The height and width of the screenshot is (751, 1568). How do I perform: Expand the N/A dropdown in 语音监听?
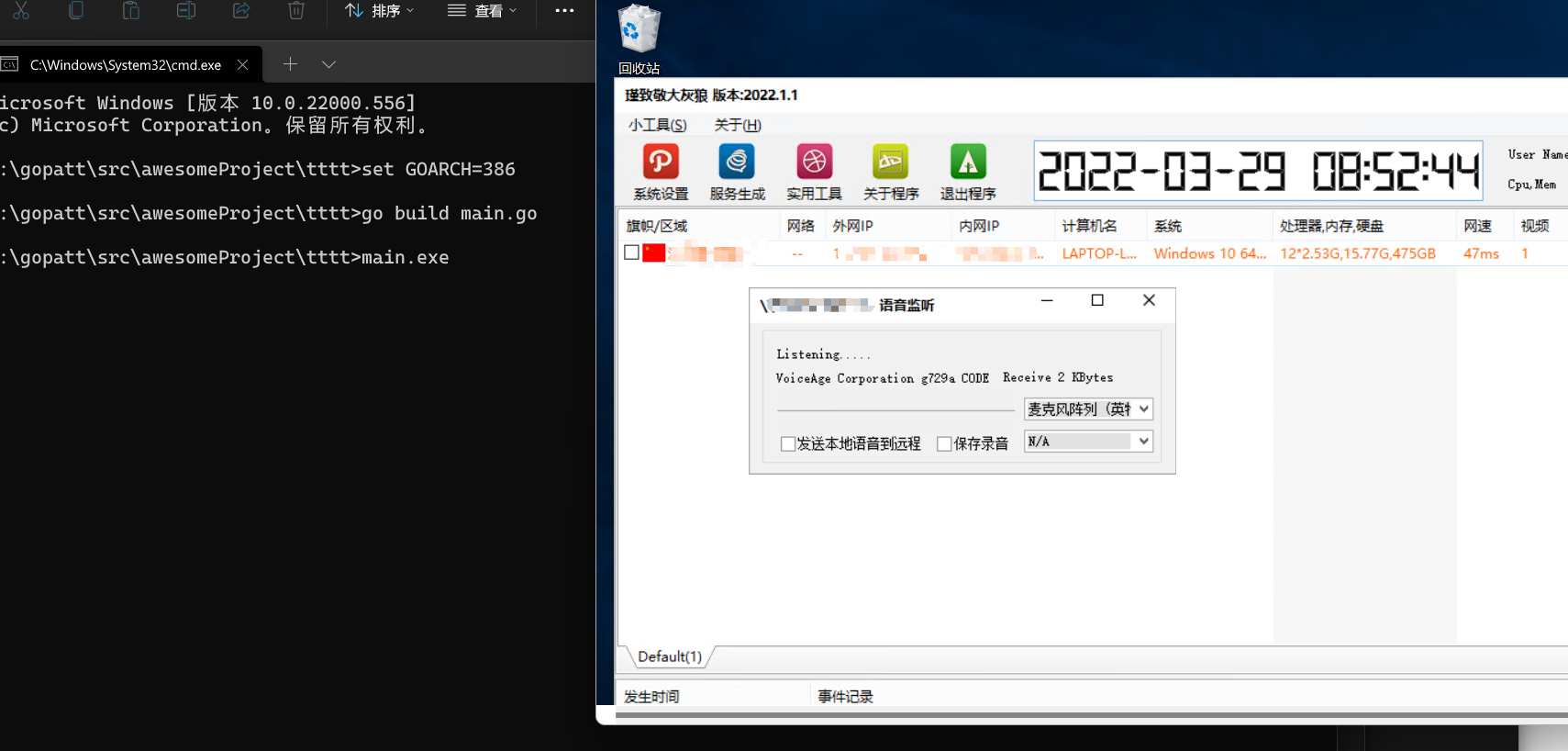[1143, 441]
